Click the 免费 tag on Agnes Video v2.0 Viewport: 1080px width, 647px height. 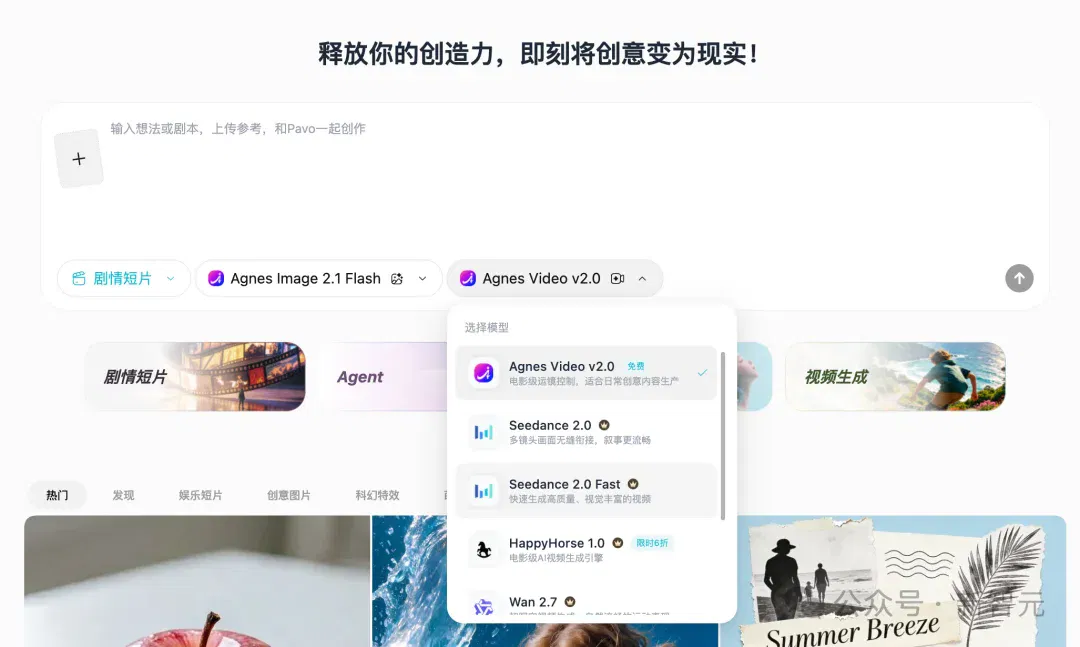click(x=636, y=367)
